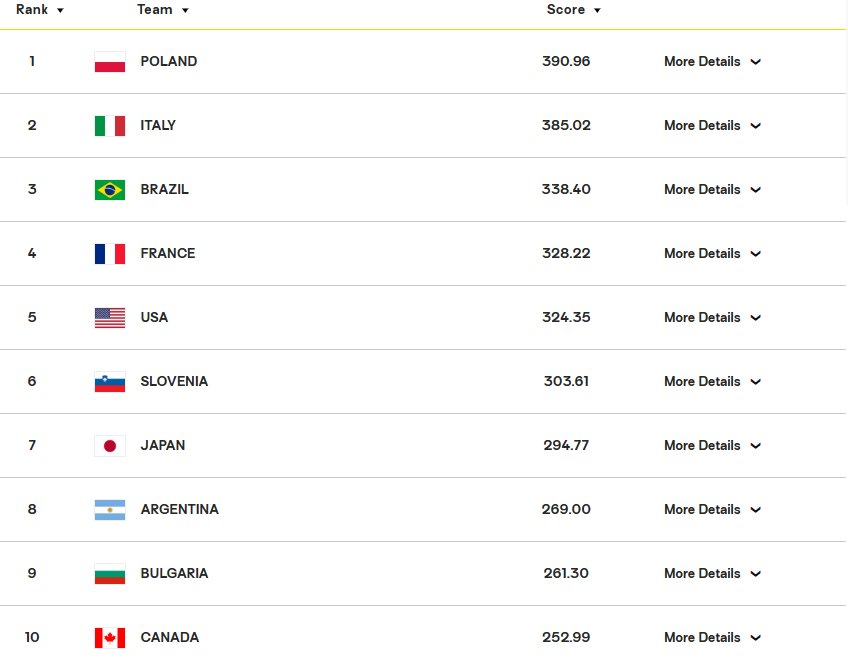Sort table by Team column
The width and height of the screenshot is (848, 666).
(x=163, y=10)
